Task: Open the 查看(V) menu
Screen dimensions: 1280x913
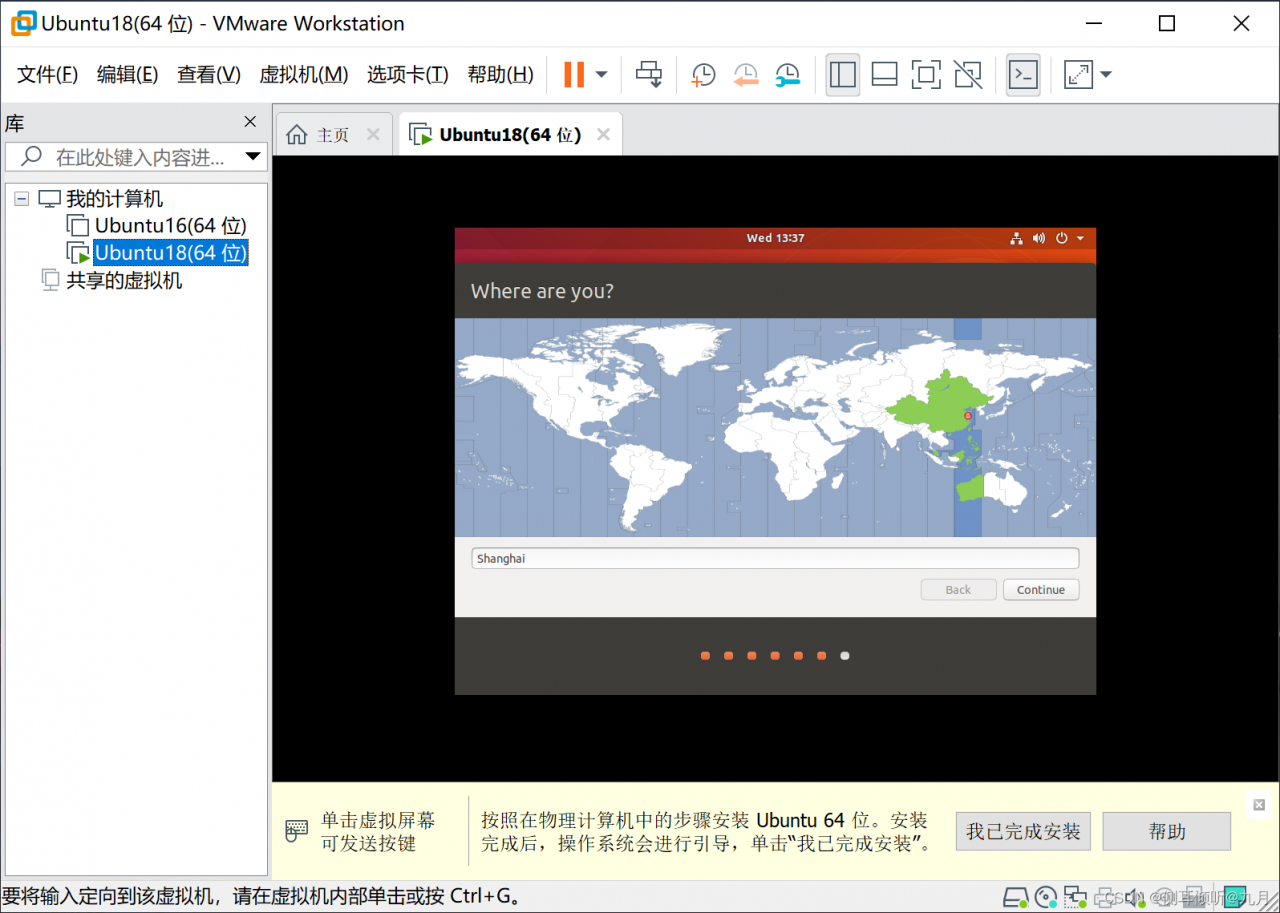Action: (x=209, y=75)
